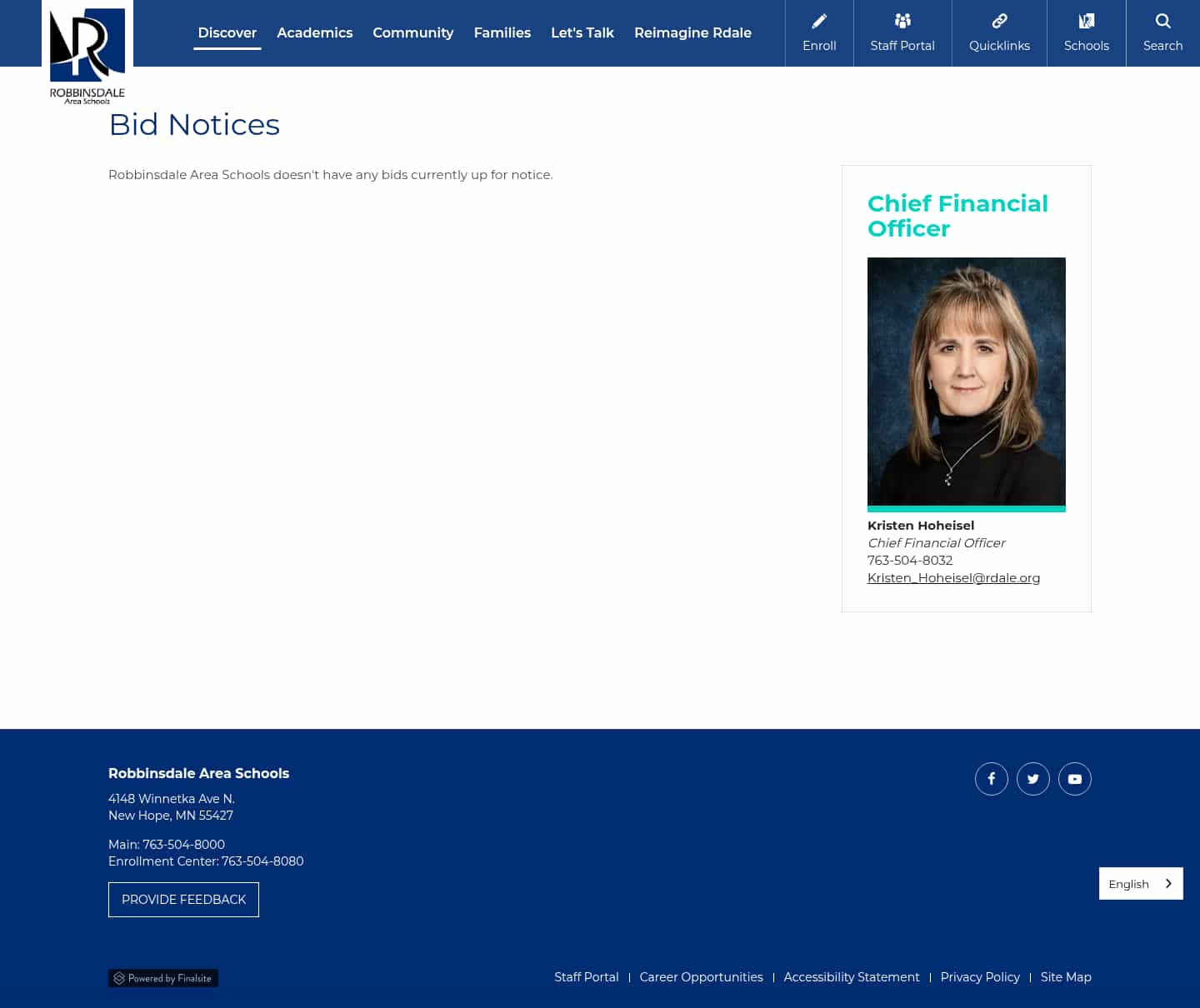Open the Accessibility Statement link

coord(852,977)
